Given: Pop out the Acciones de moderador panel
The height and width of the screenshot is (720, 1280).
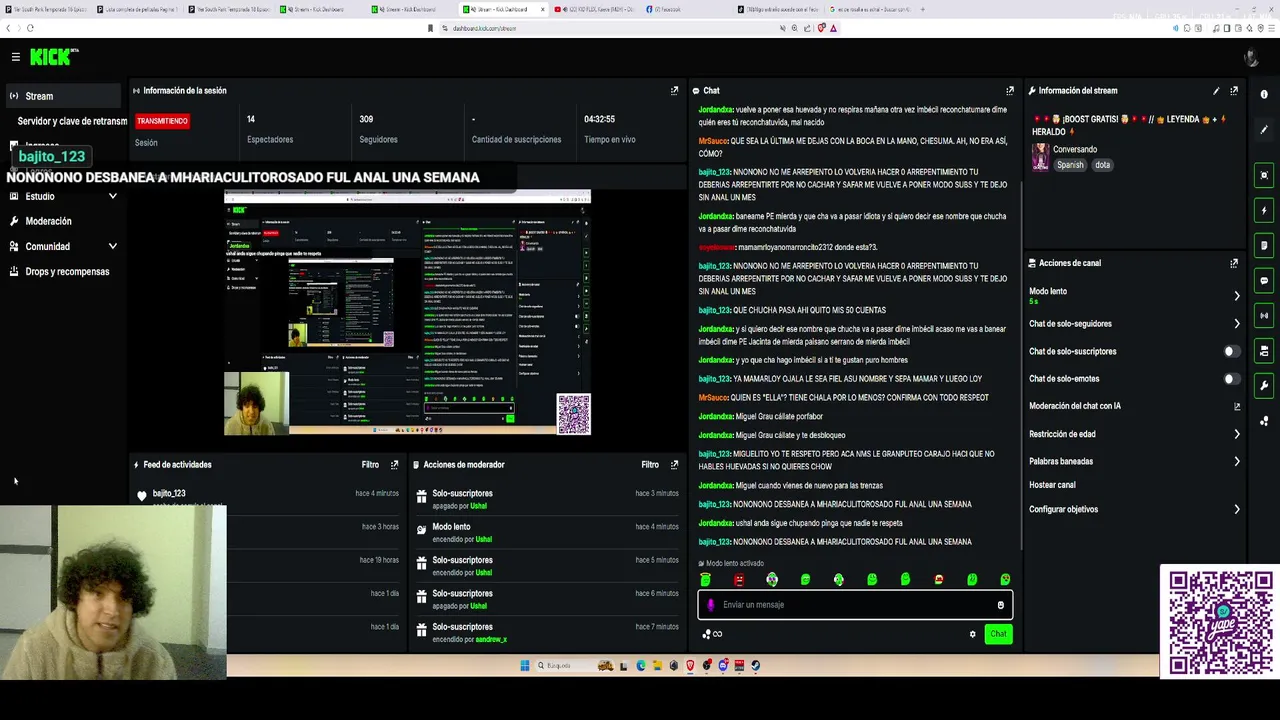Looking at the screenshot, I should (x=674, y=464).
